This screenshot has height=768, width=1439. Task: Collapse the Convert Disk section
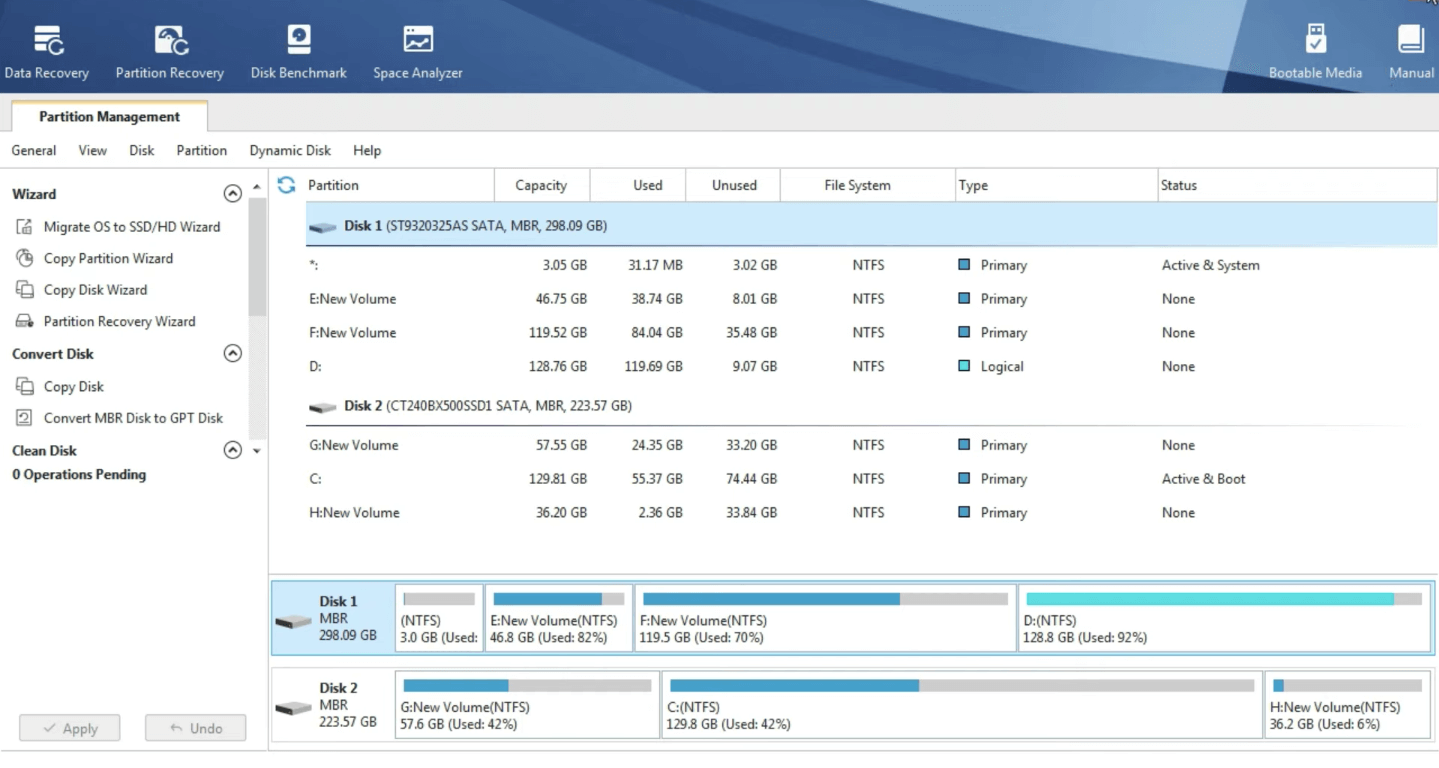coord(232,354)
